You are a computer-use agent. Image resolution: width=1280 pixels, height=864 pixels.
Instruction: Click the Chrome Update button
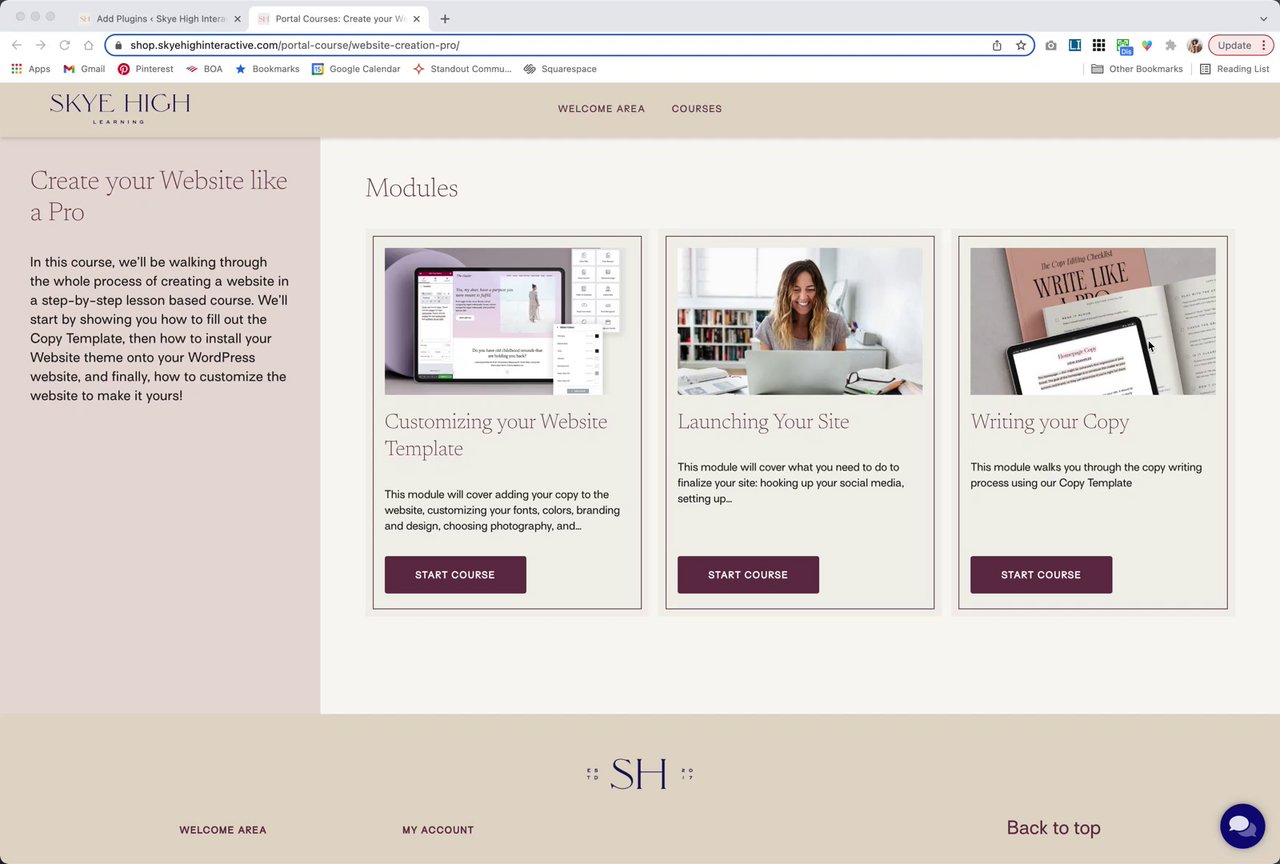[1240, 45]
